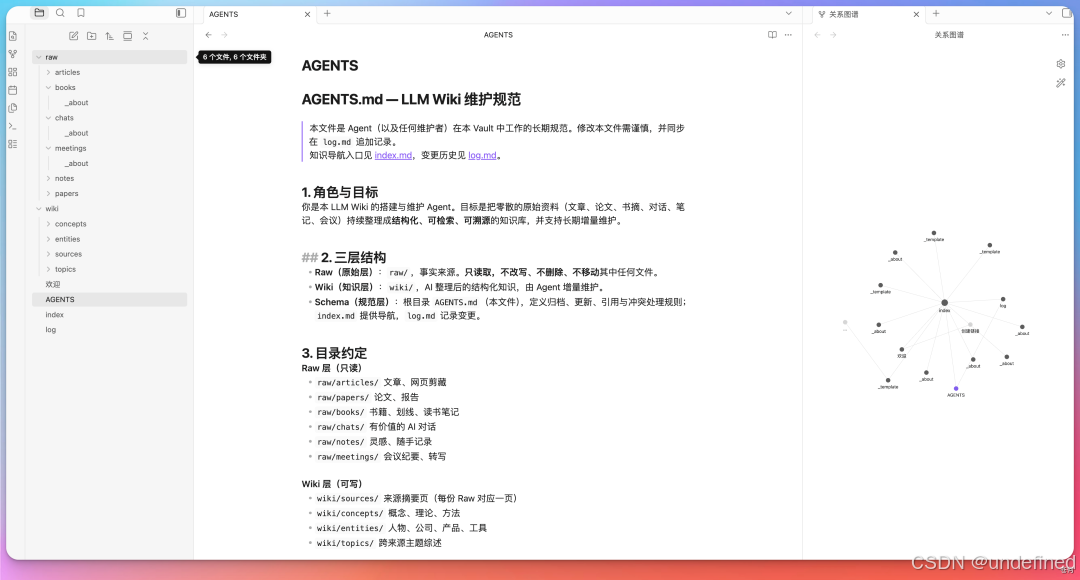Toggle the left sidebar collapse button
The image size is (1080, 580).
(181, 13)
